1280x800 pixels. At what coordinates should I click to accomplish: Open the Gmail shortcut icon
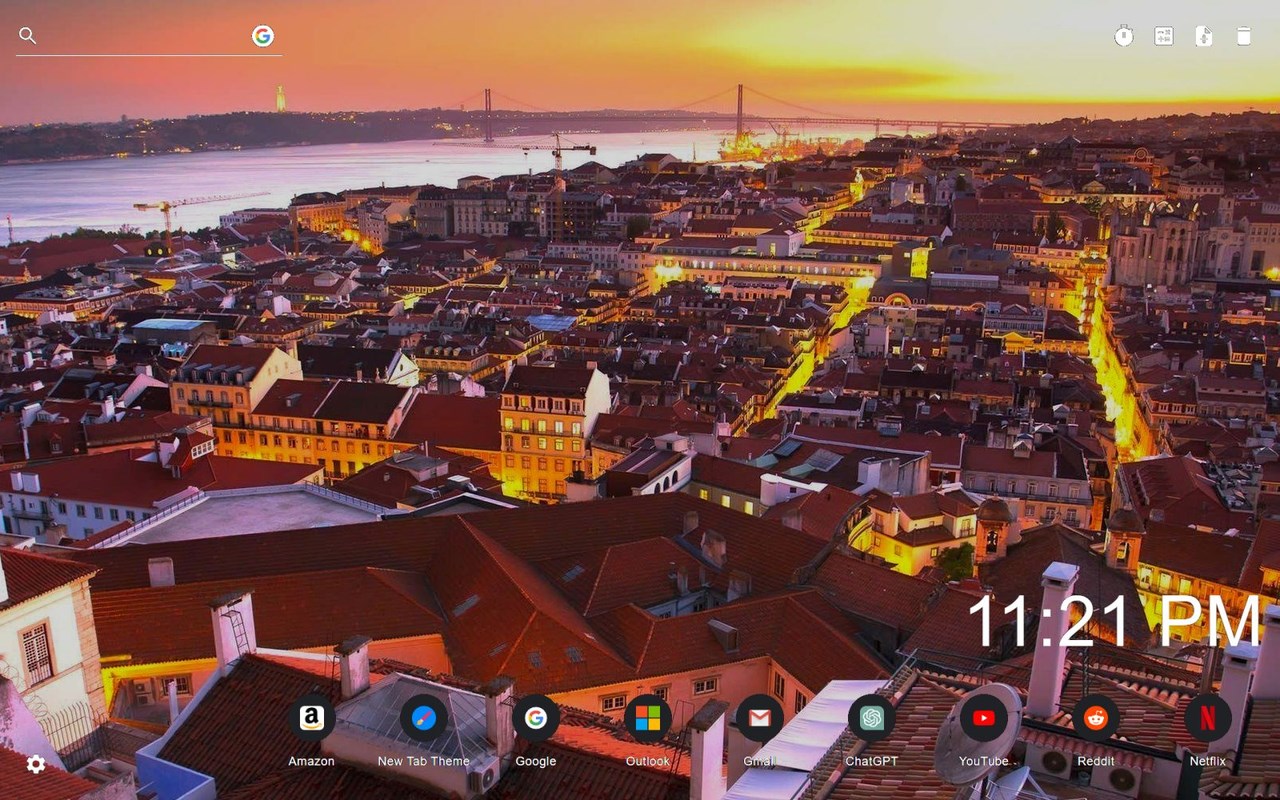(760, 718)
